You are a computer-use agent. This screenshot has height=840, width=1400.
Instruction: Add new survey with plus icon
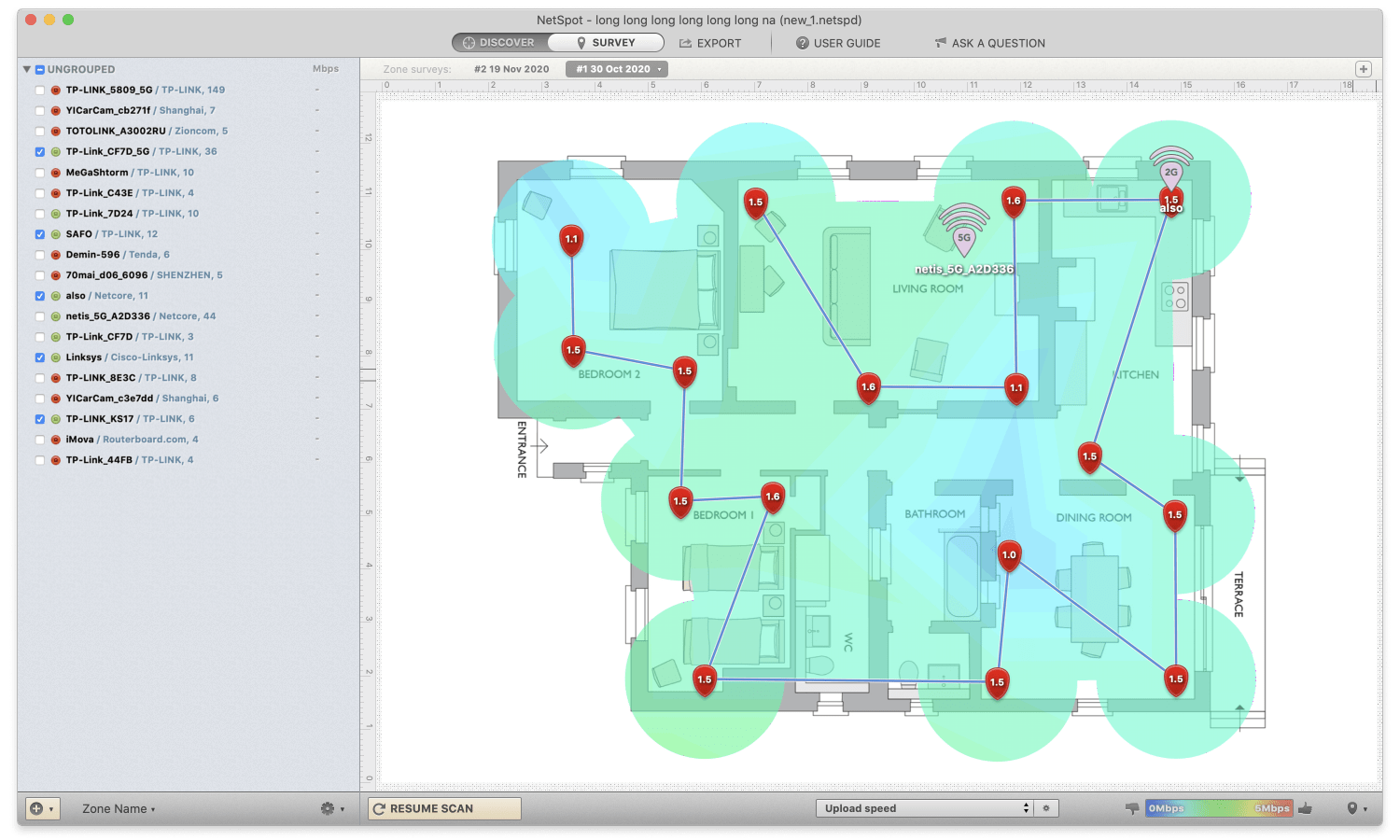[1364, 69]
